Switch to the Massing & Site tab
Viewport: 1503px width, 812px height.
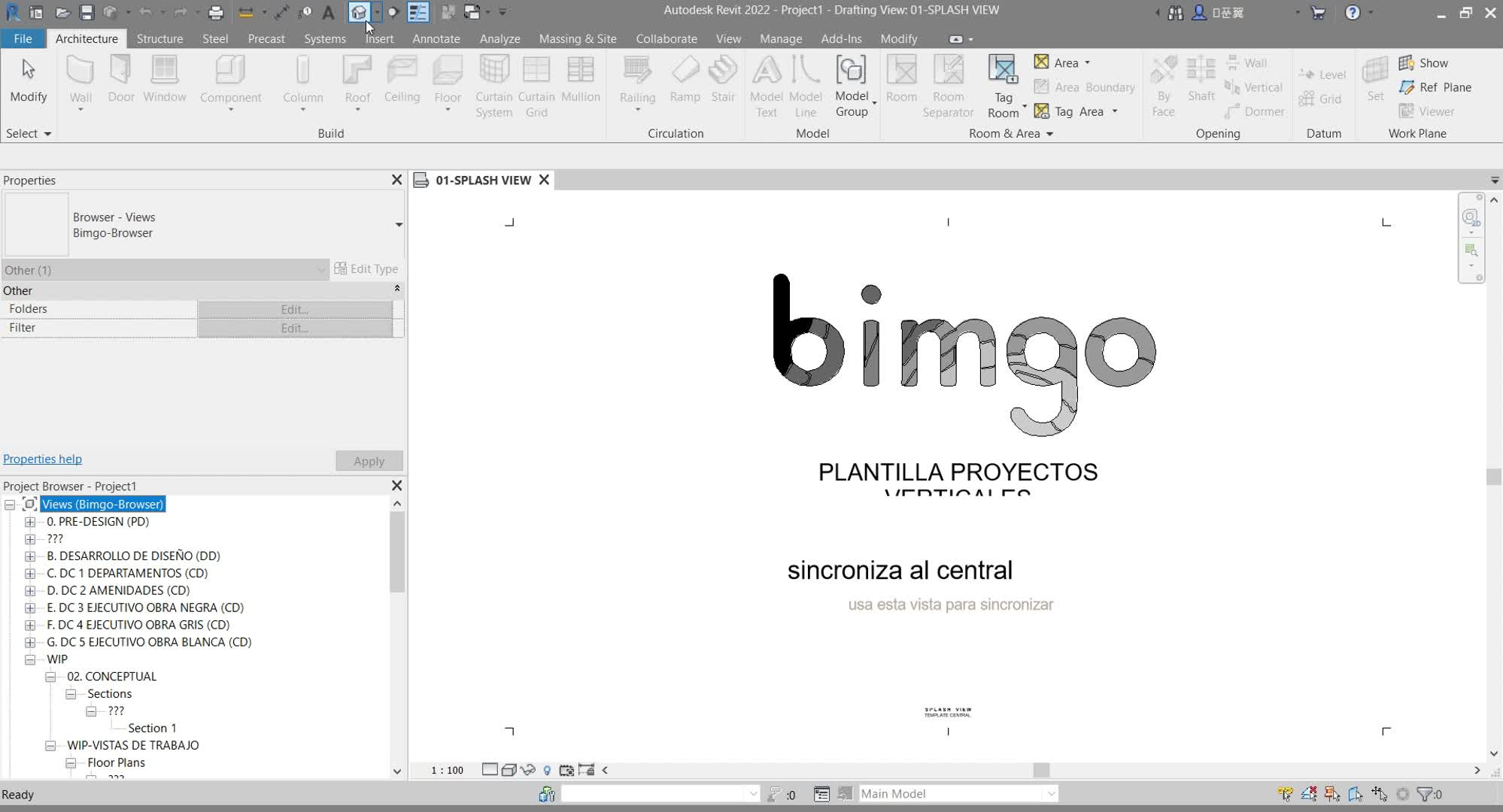[x=578, y=38]
